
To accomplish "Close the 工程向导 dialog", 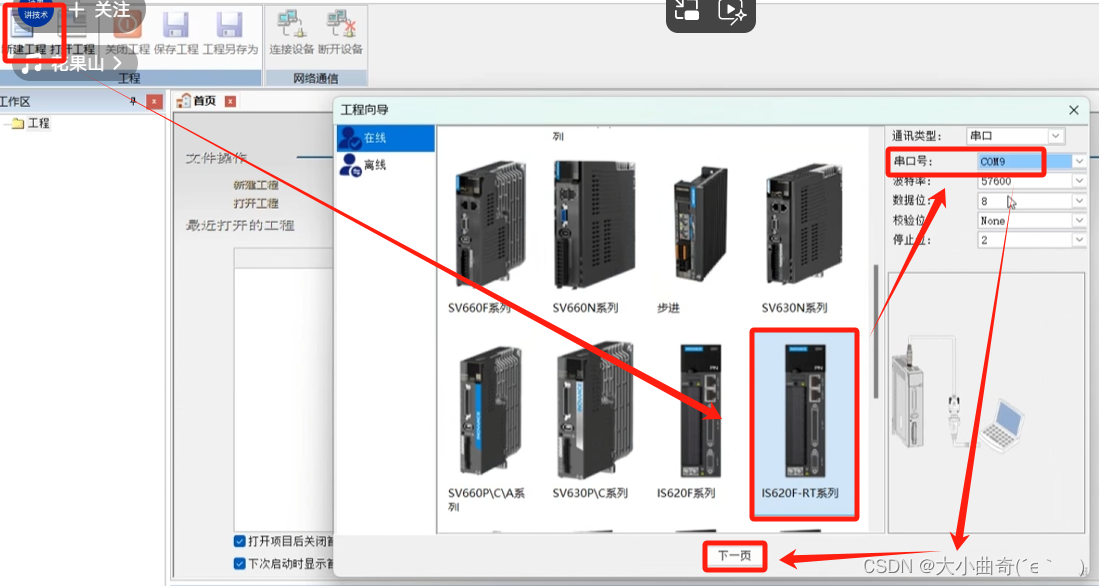I will point(1074,110).
